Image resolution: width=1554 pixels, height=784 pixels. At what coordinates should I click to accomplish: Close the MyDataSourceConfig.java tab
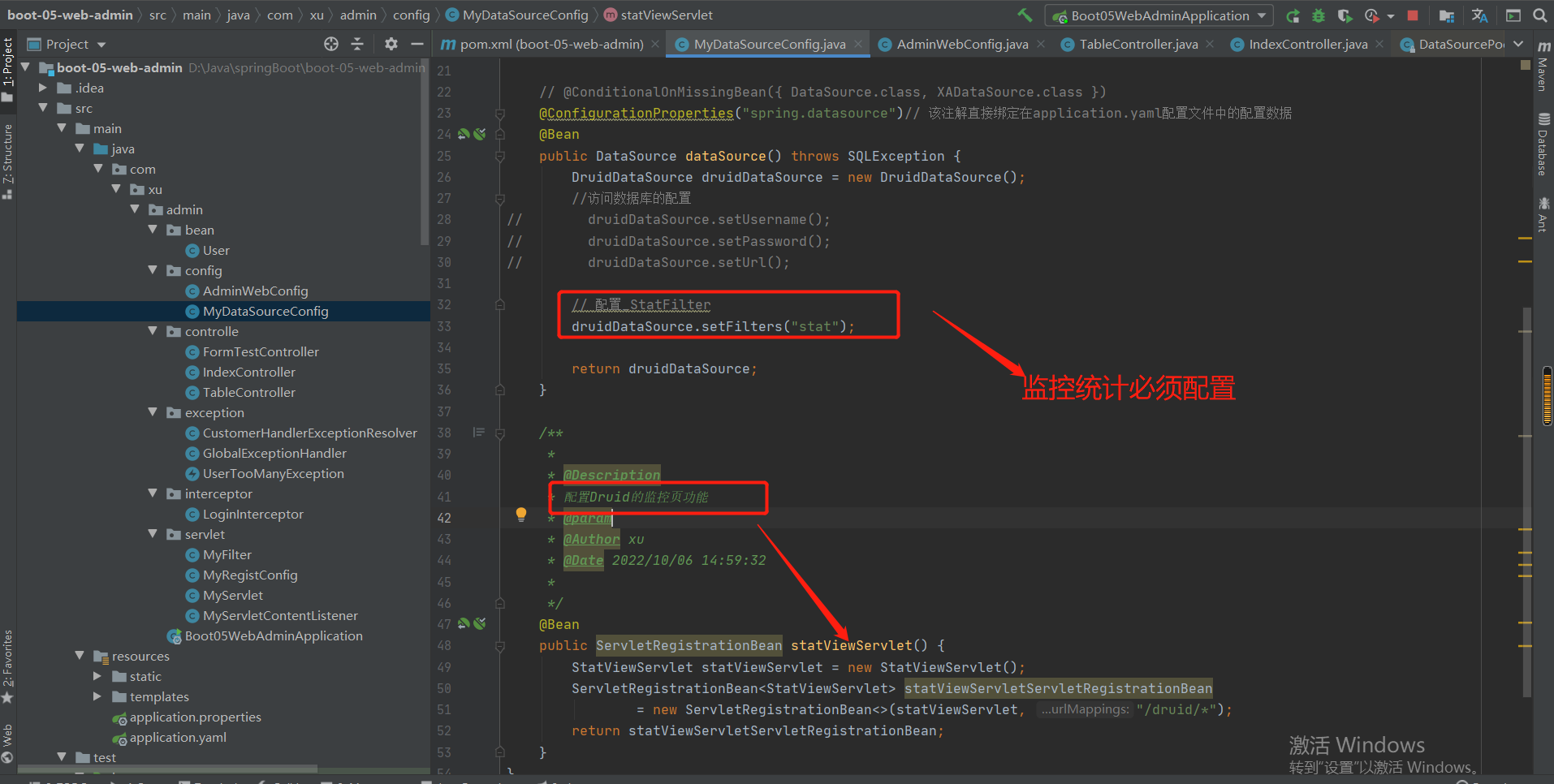click(x=858, y=44)
